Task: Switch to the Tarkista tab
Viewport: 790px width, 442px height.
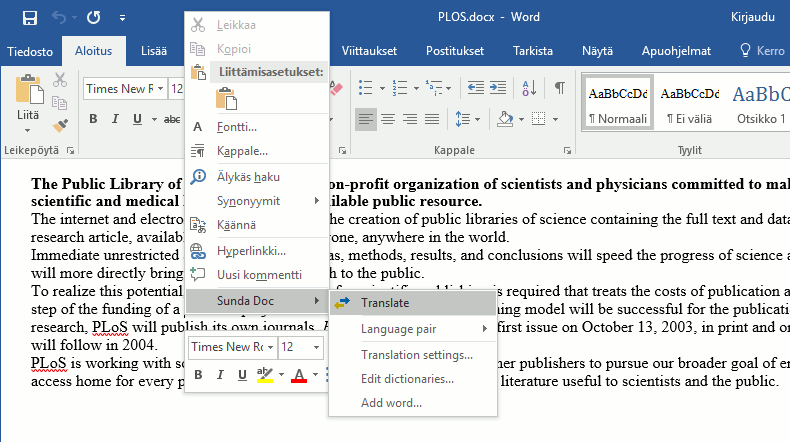Action: tap(533, 51)
